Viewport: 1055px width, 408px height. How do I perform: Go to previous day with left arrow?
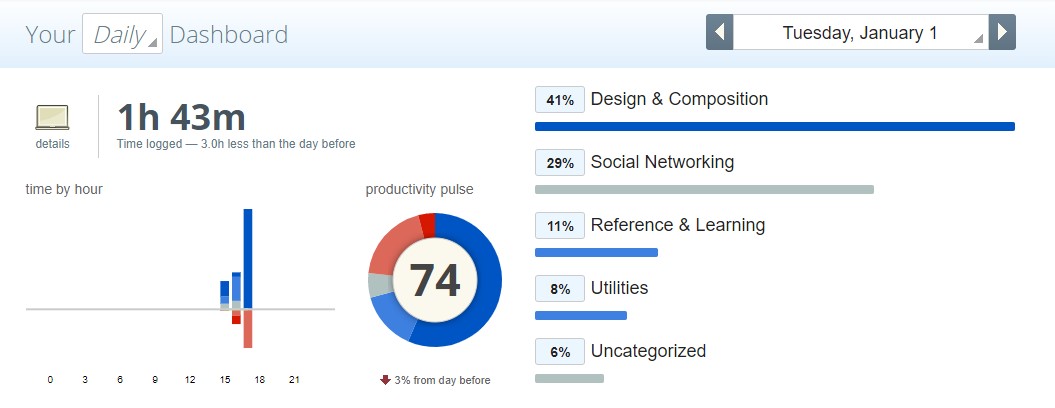[719, 32]
